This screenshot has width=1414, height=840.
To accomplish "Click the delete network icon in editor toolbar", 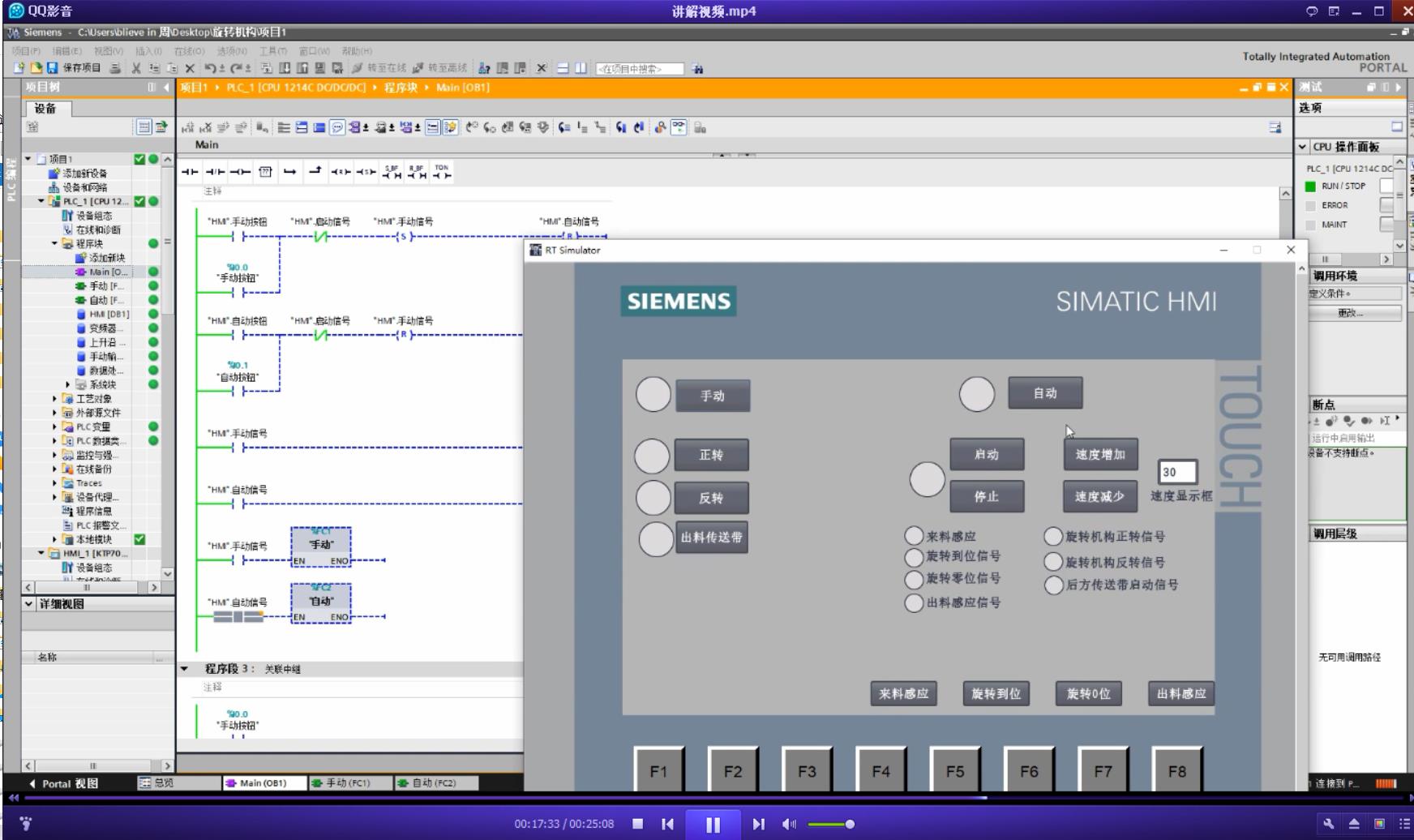I will tap(206, 127).
